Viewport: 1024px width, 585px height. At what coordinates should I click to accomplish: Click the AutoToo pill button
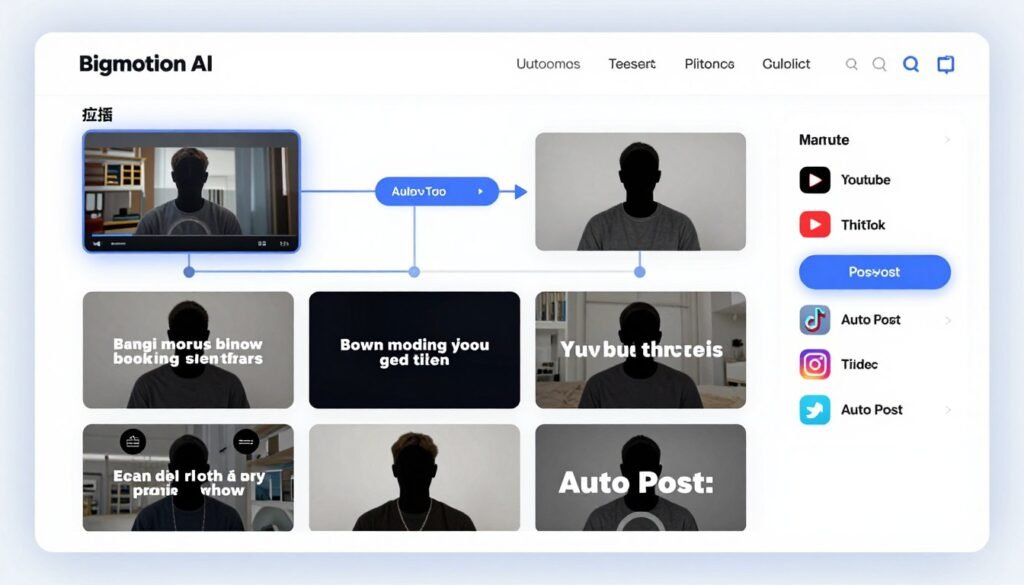tap(436, 191)
